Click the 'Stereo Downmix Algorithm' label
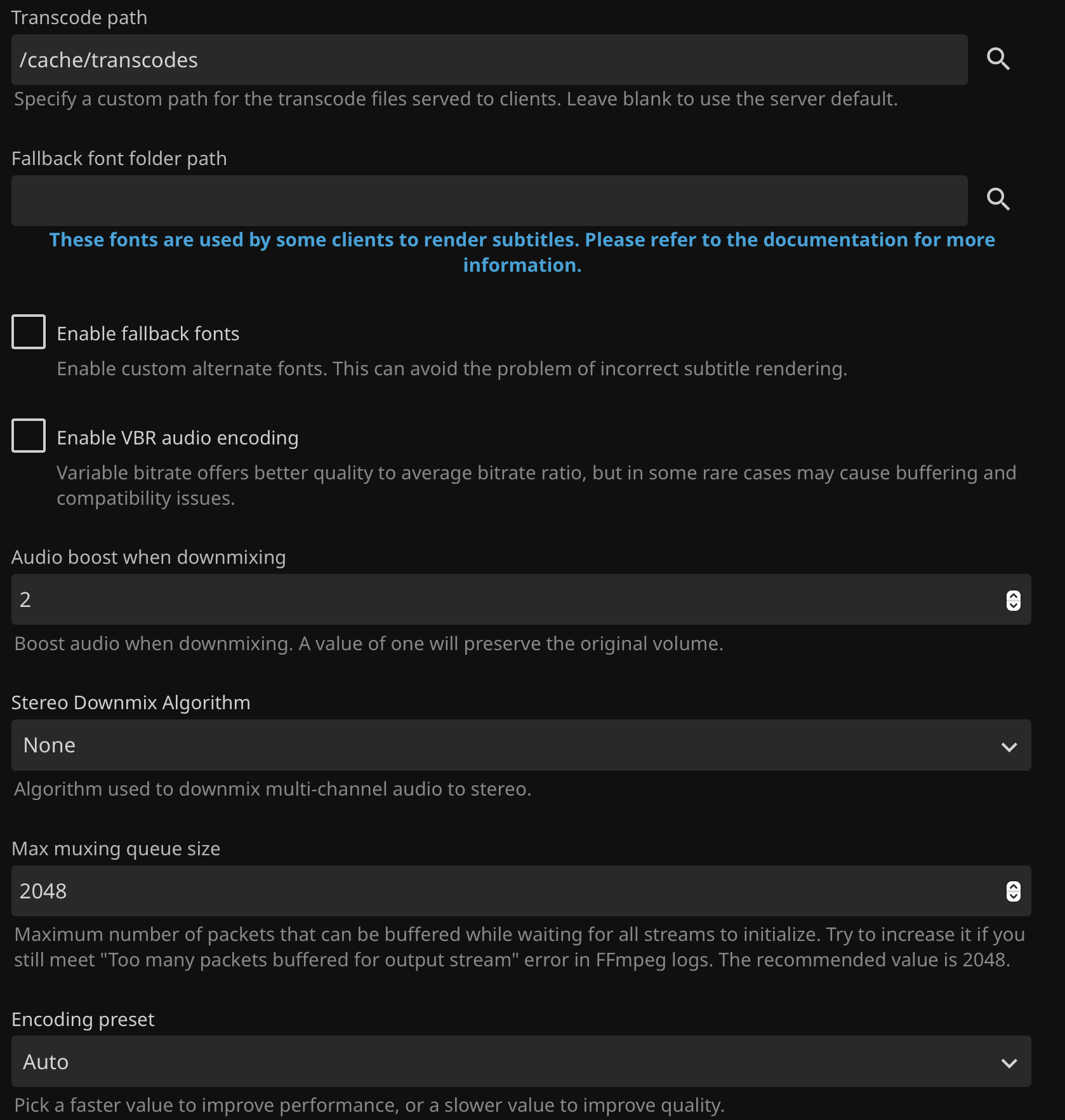The height and width of the screenshot is (1120, 1065). (x=131, y=703)
